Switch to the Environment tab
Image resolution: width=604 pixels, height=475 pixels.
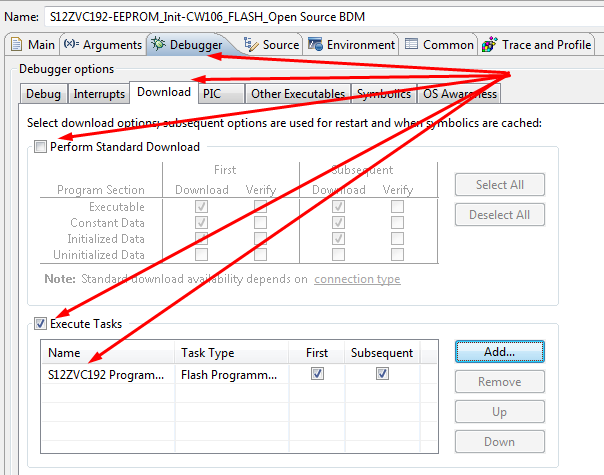click(x=351, y=45)
